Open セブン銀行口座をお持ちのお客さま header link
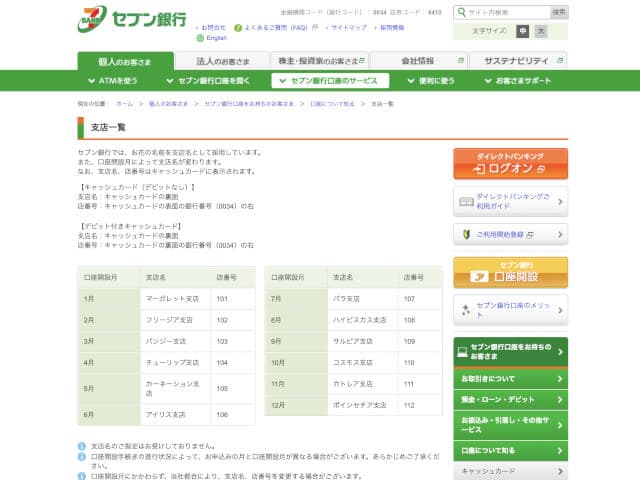This screenshot has width=640, height=480. (x=511, y=352)
